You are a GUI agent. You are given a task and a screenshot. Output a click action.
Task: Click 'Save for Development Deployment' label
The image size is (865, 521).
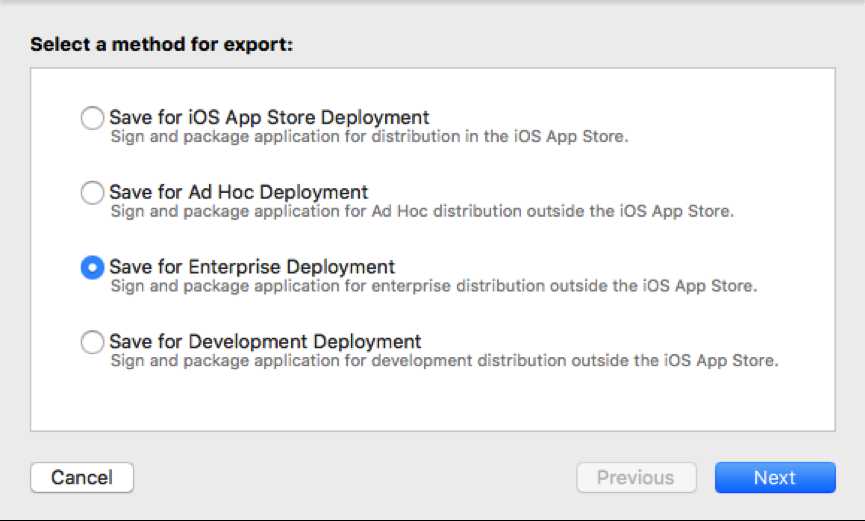click(265, 342)
